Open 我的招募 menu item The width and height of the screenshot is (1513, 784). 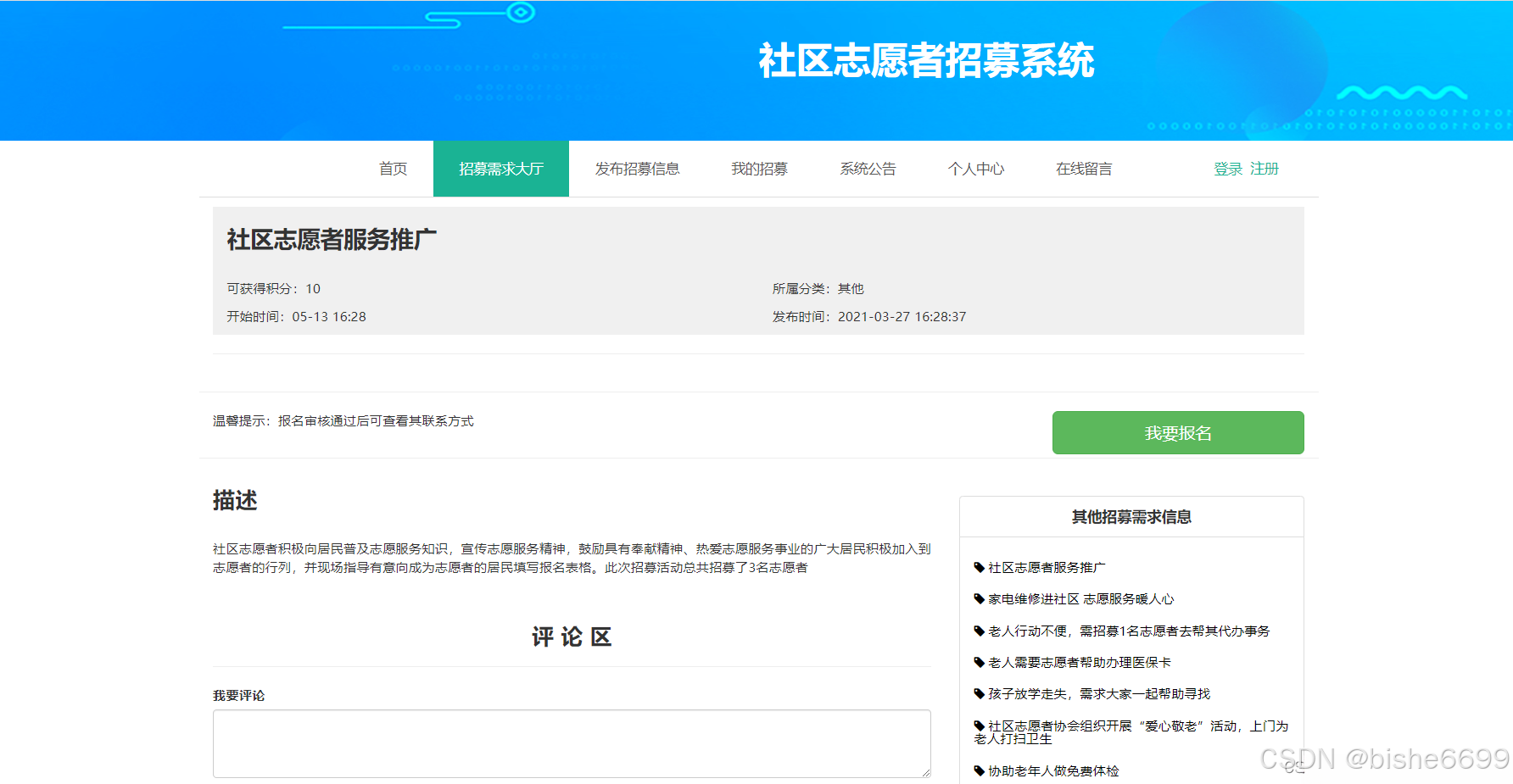tap(759, 169)
